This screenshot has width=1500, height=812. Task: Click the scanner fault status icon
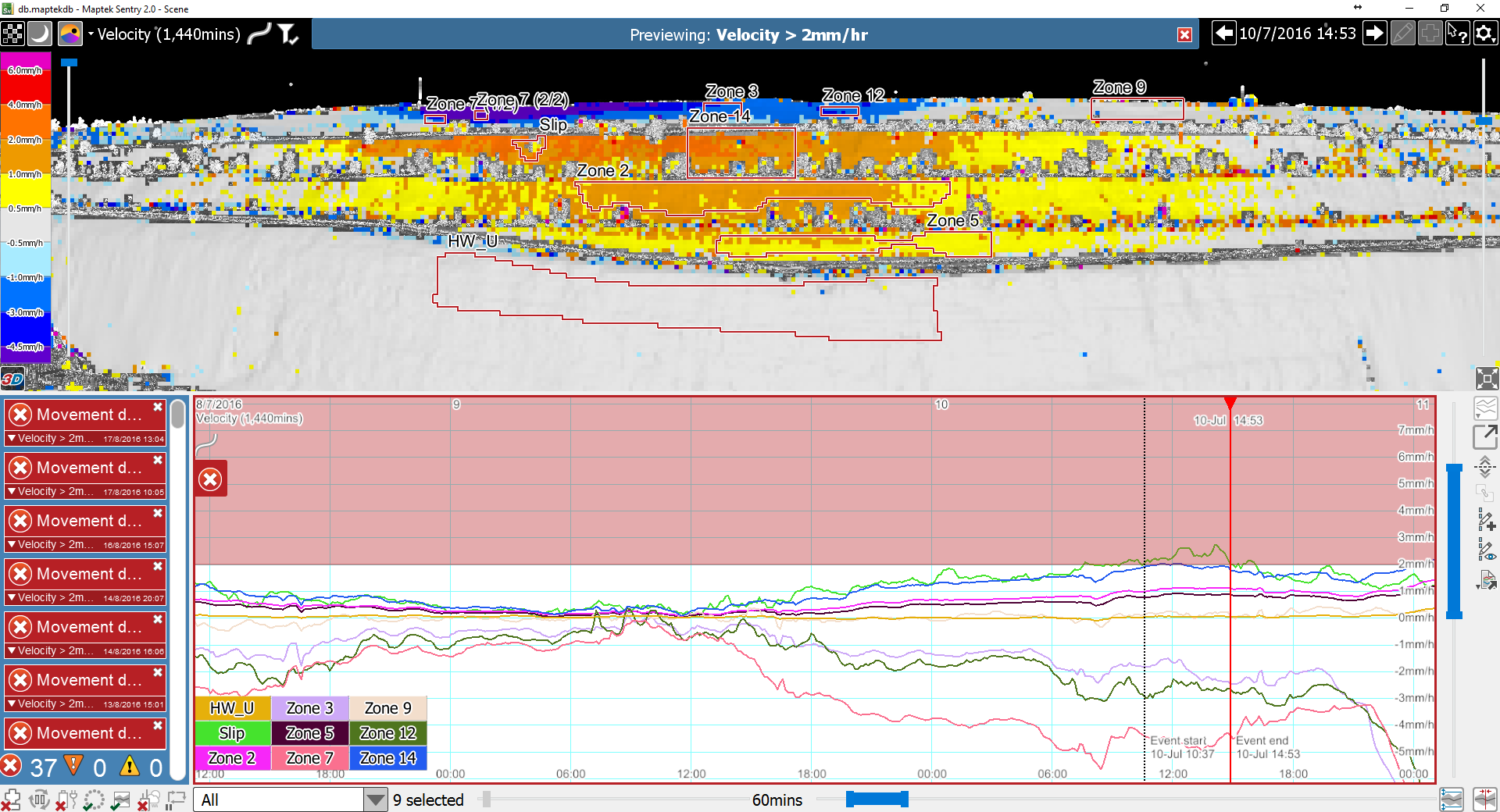[11, 800]
